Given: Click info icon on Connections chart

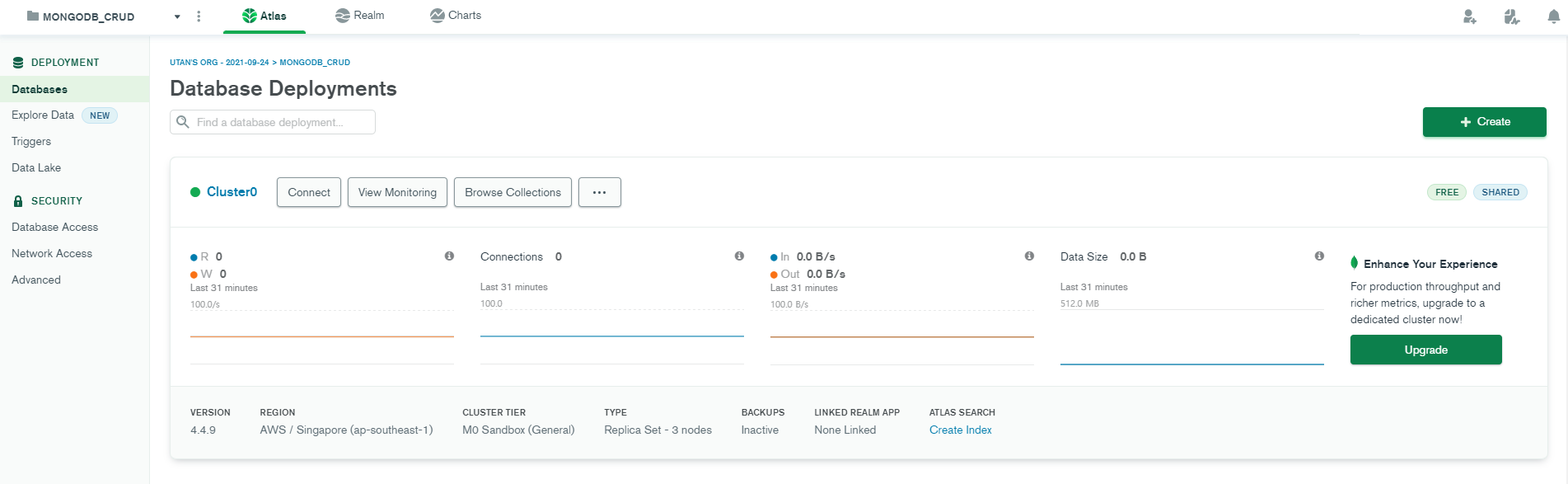Looking at the screenshot, I should (x=739, y=256).
